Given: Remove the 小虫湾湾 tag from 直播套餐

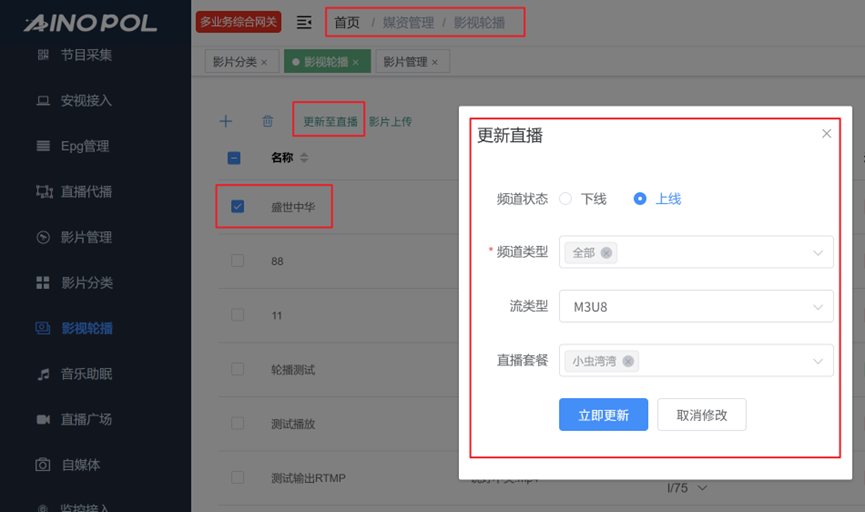Looking at the screenshot, I should click(628, 361).
